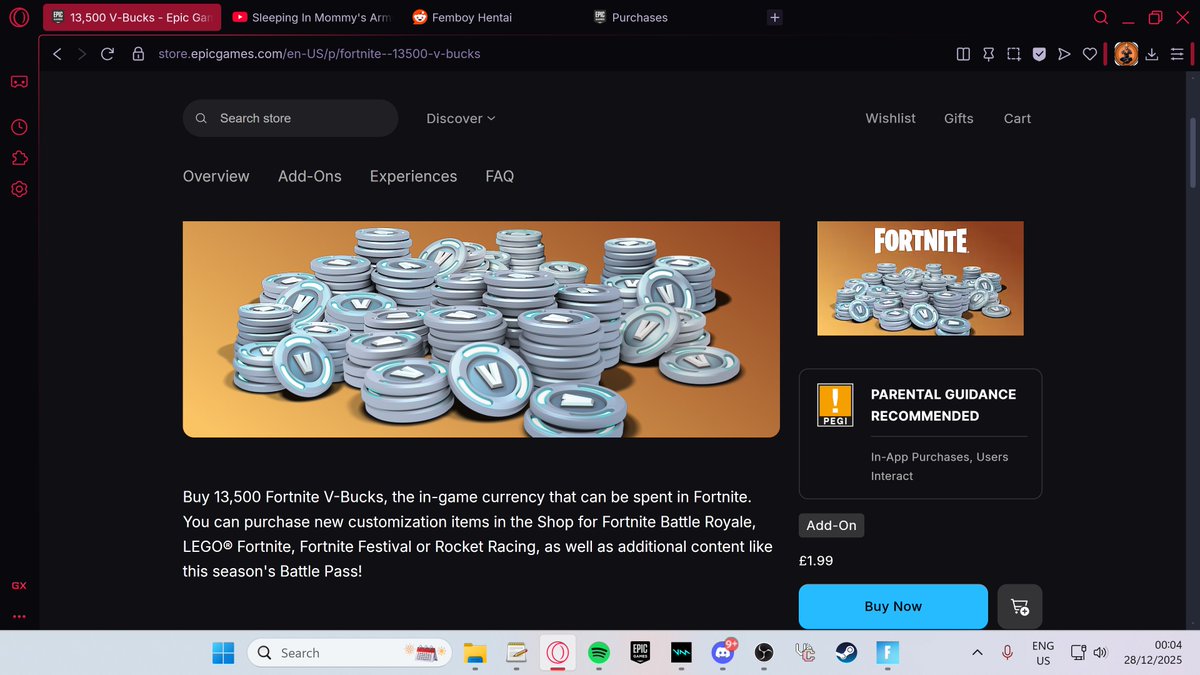This screenshot has height=675, width=1200.
Task: Take a snapshot with the capture icon
Action: (x=1013, y=54)
